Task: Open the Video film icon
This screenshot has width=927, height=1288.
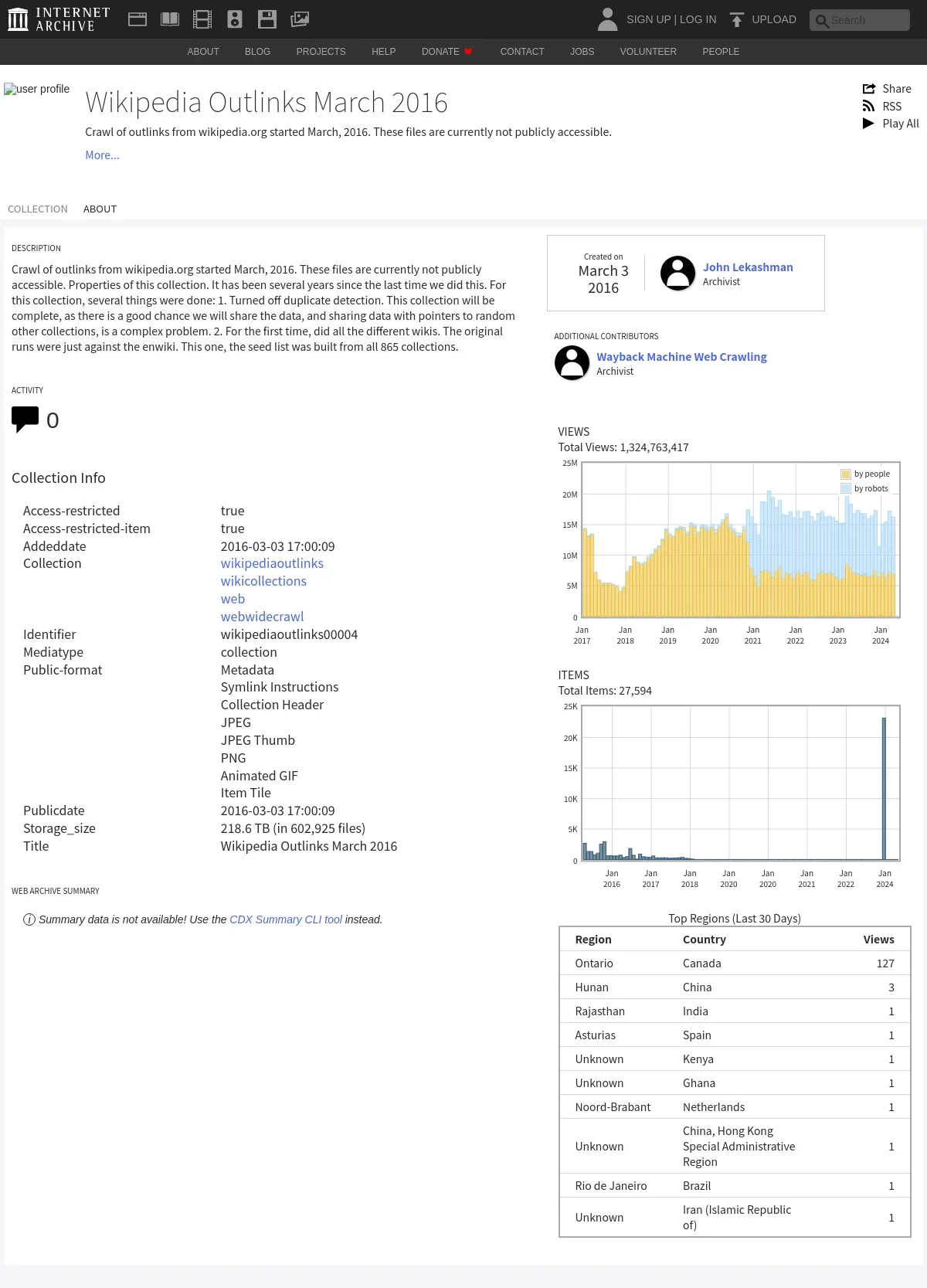Action: (x=202, y=19)
